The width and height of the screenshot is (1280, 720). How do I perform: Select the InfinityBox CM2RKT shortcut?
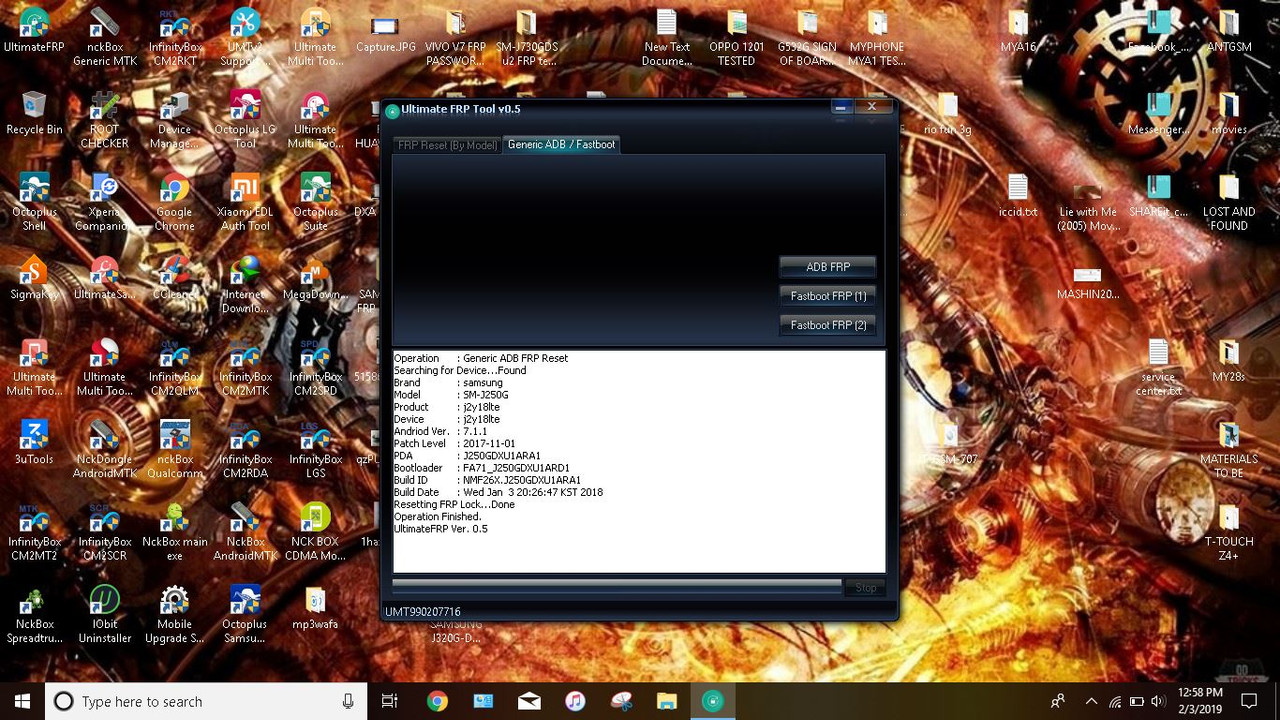(x=175, y=38)
